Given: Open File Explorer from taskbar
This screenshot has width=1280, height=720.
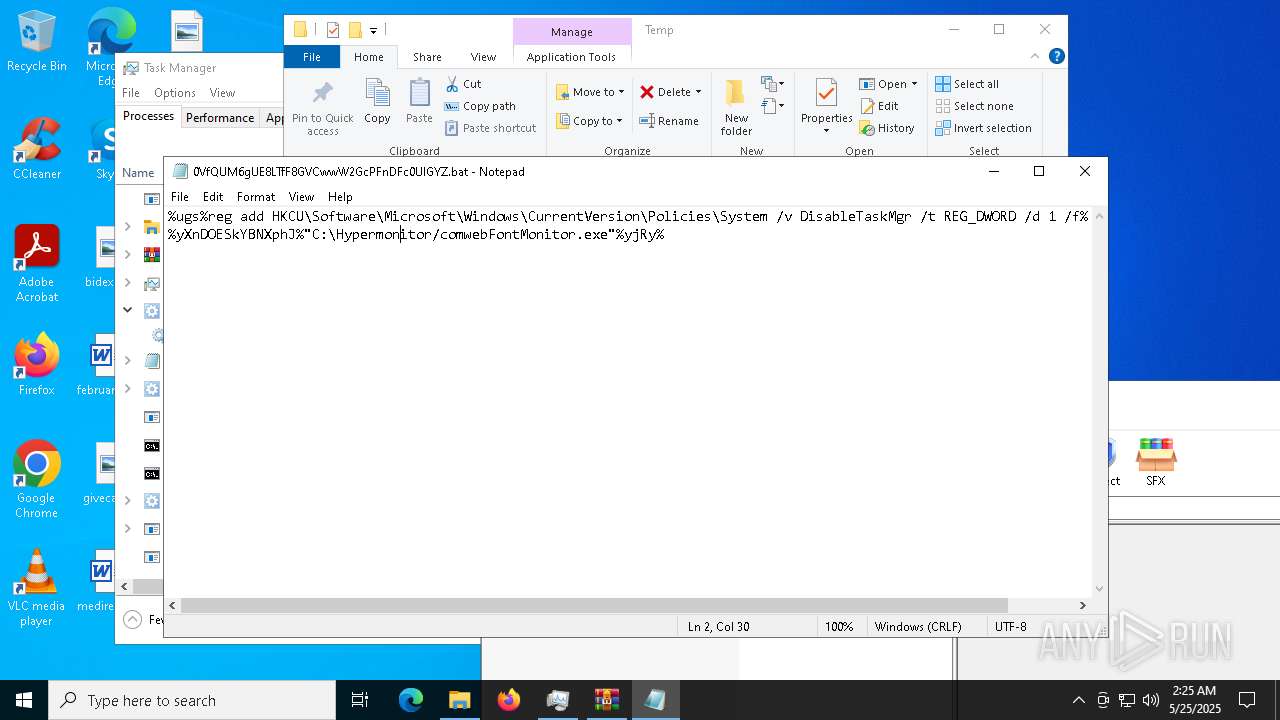Looking at the screenshot, I should coord(459,700).
